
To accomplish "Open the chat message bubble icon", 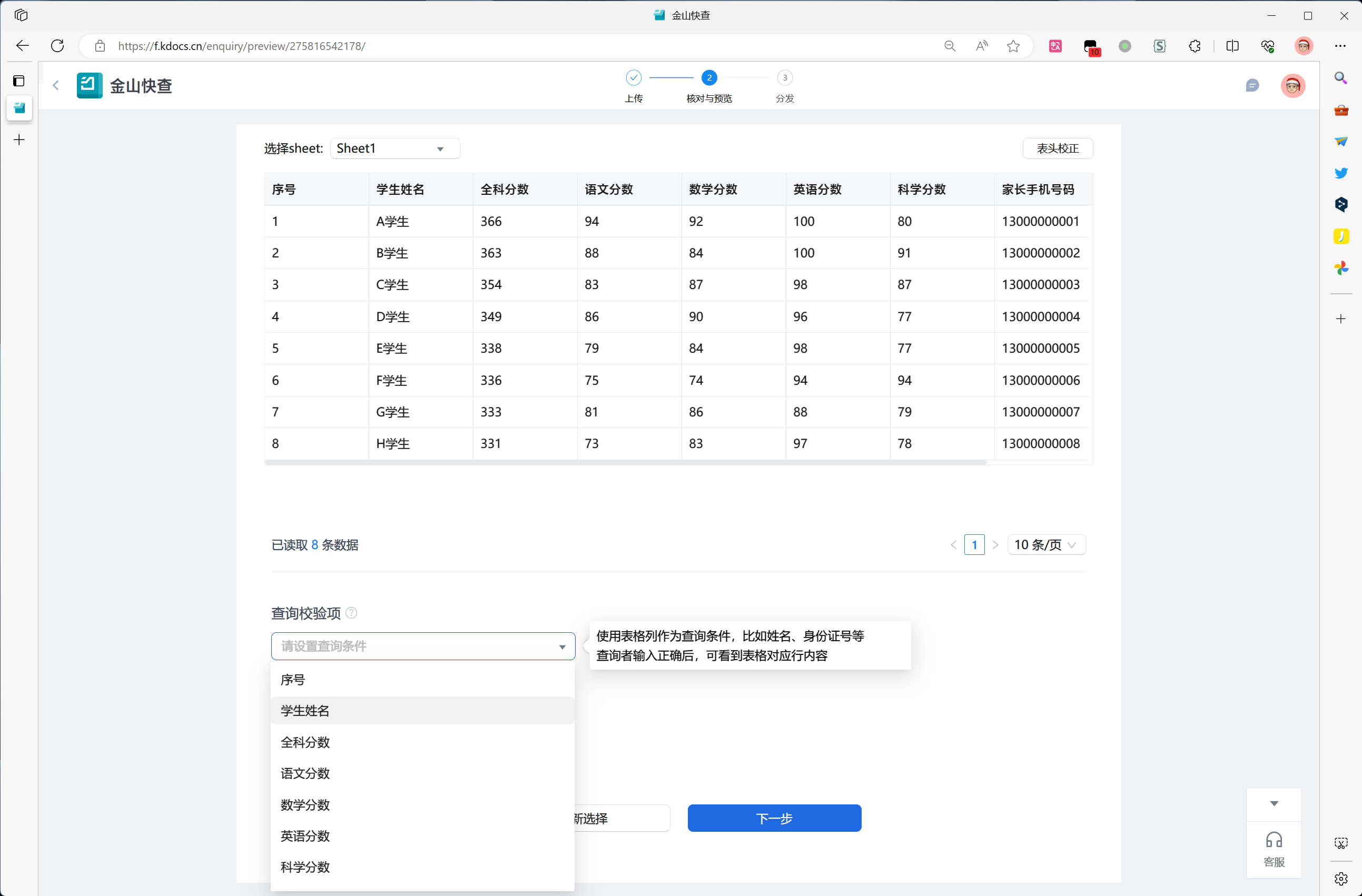I will (1251, 86).
